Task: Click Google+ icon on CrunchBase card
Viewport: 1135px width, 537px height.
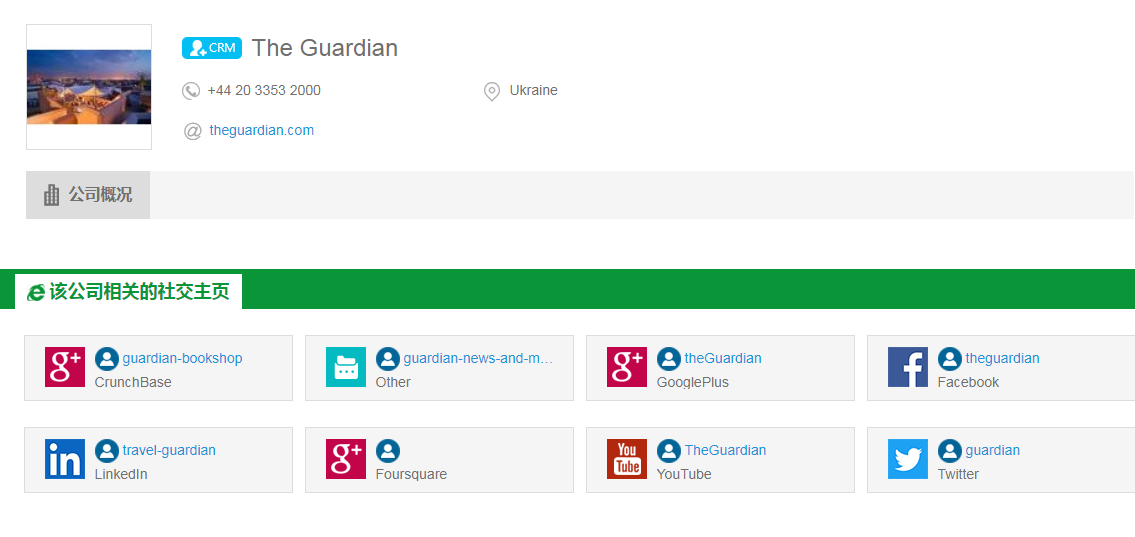Action: pos(64,367)
